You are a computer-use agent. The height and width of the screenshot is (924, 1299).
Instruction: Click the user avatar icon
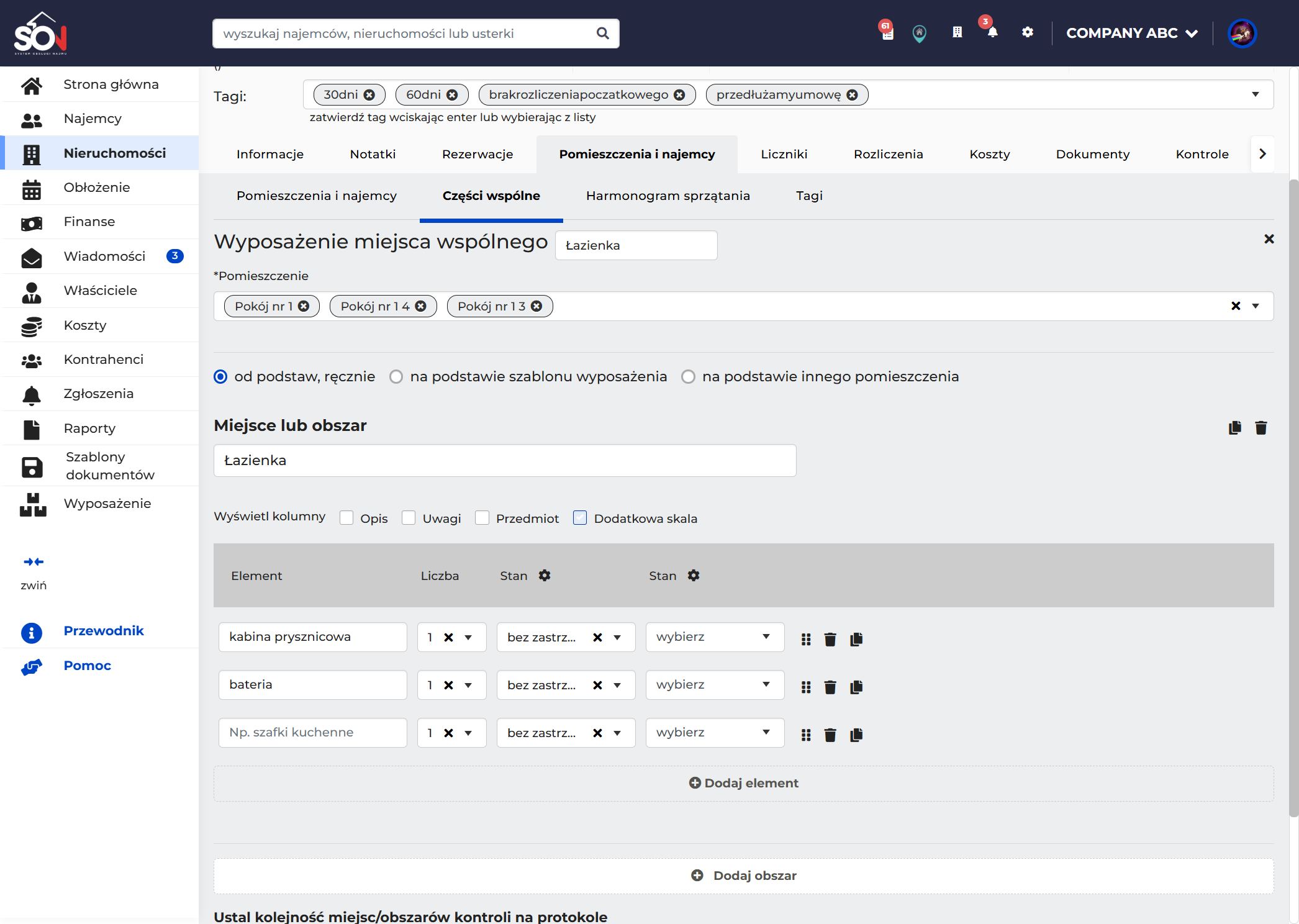[1242, 34]
